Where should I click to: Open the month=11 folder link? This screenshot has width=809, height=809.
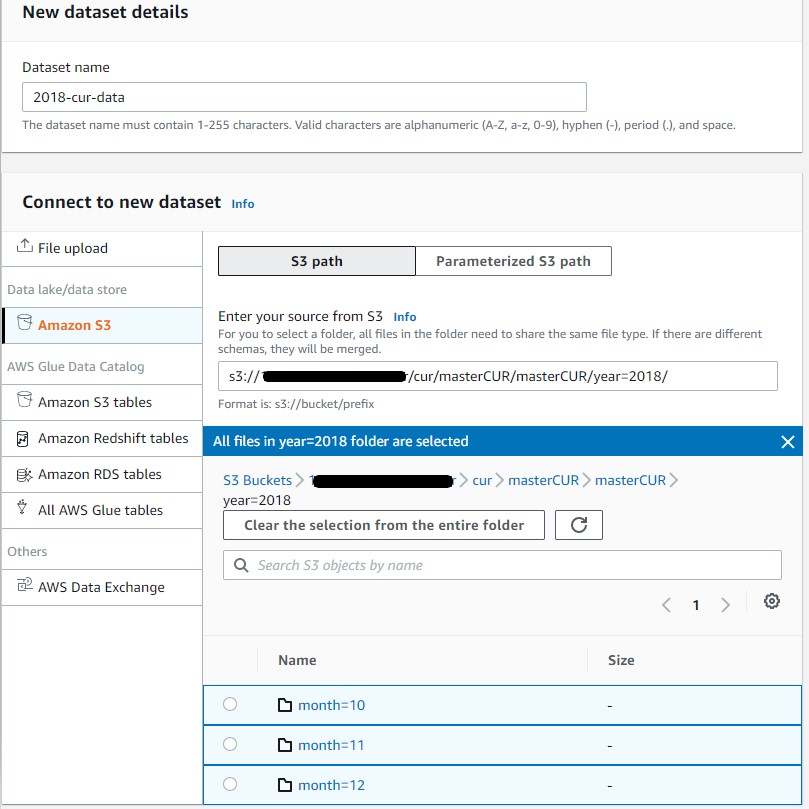[331, 745]
